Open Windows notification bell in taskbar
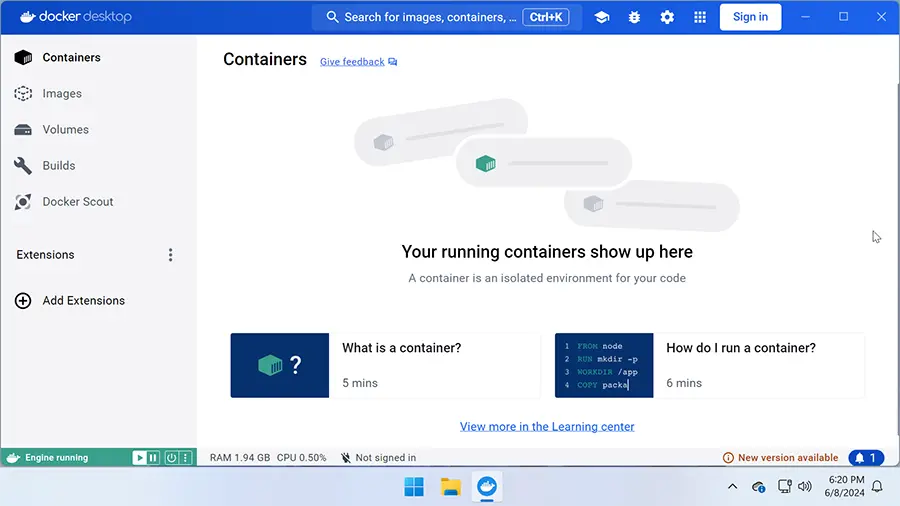The width and height of the screenshot is (900, 506). pyautogui.click(x=877, y=487)
